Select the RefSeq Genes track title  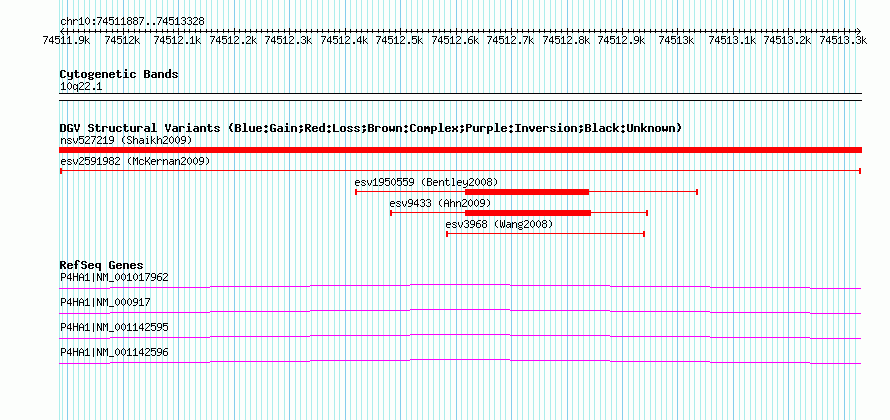pos(102,266)
